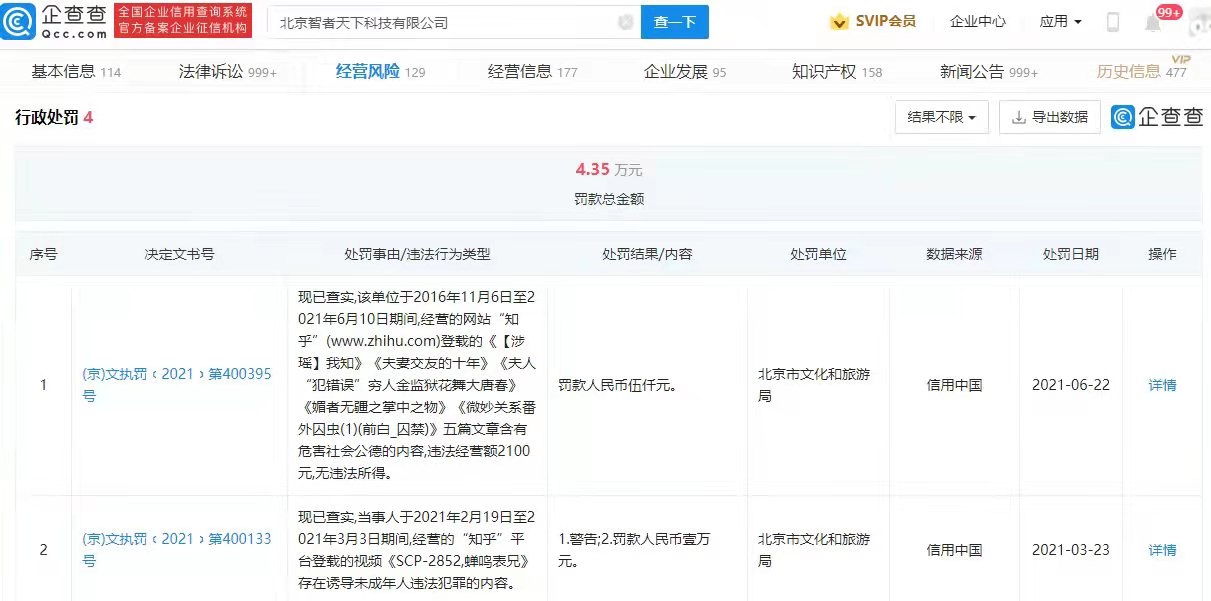Click the 处罚事由/违法行为类型 column header

coord(417,254)
